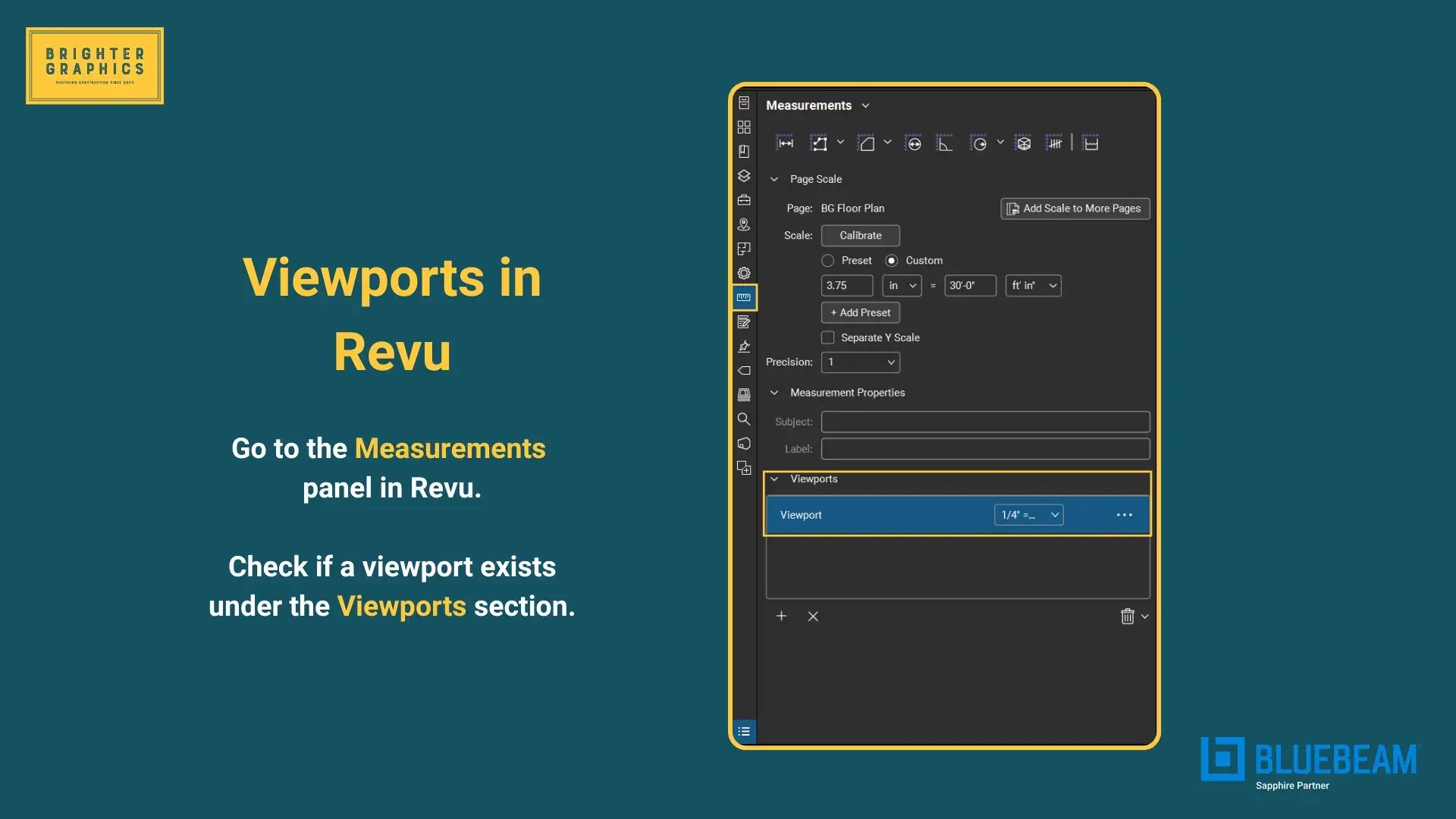Click the trash can delete icon

pyautogui.click(x=1128, y=617)
